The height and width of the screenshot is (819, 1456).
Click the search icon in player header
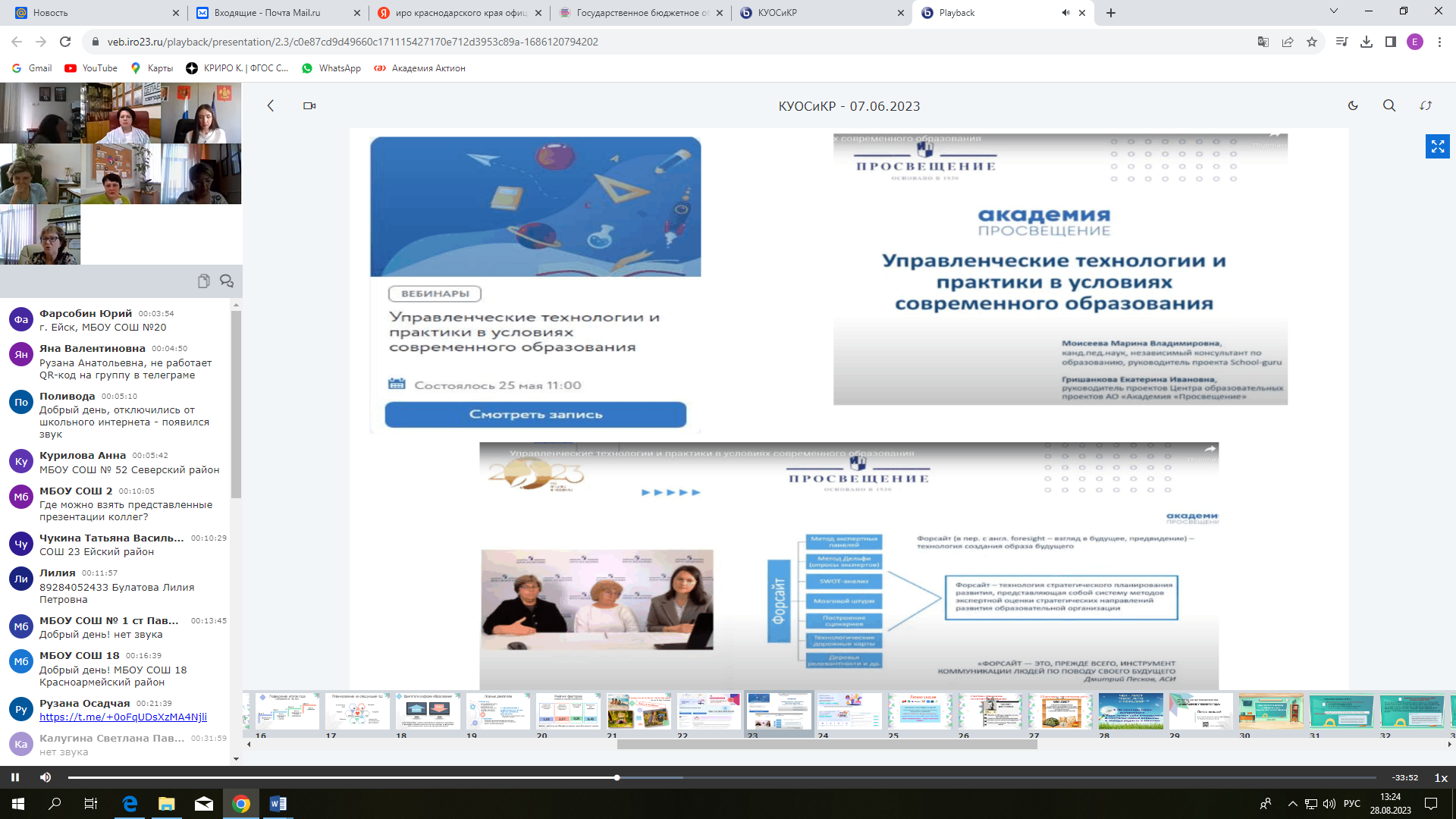[x=1389, y=106]
